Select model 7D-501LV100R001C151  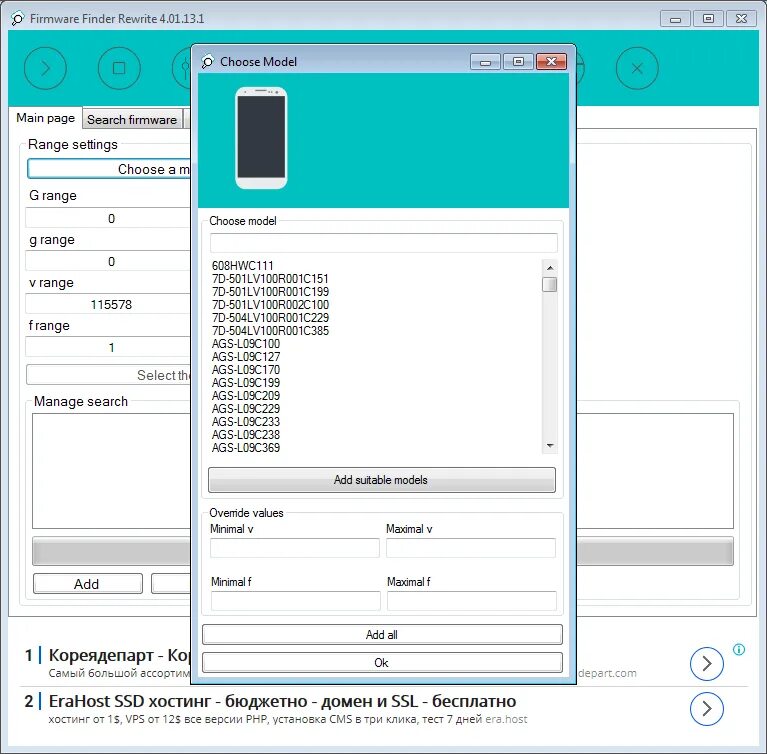coord(270,278)
